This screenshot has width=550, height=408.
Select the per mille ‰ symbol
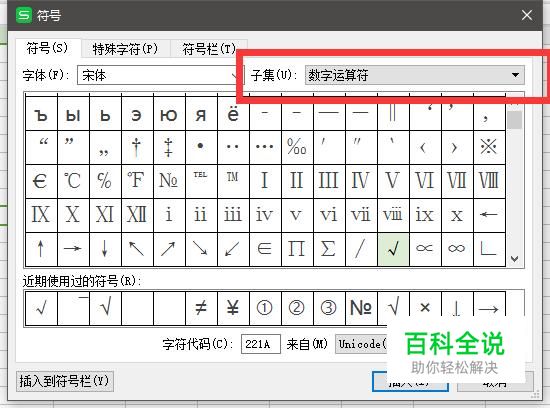297,147
